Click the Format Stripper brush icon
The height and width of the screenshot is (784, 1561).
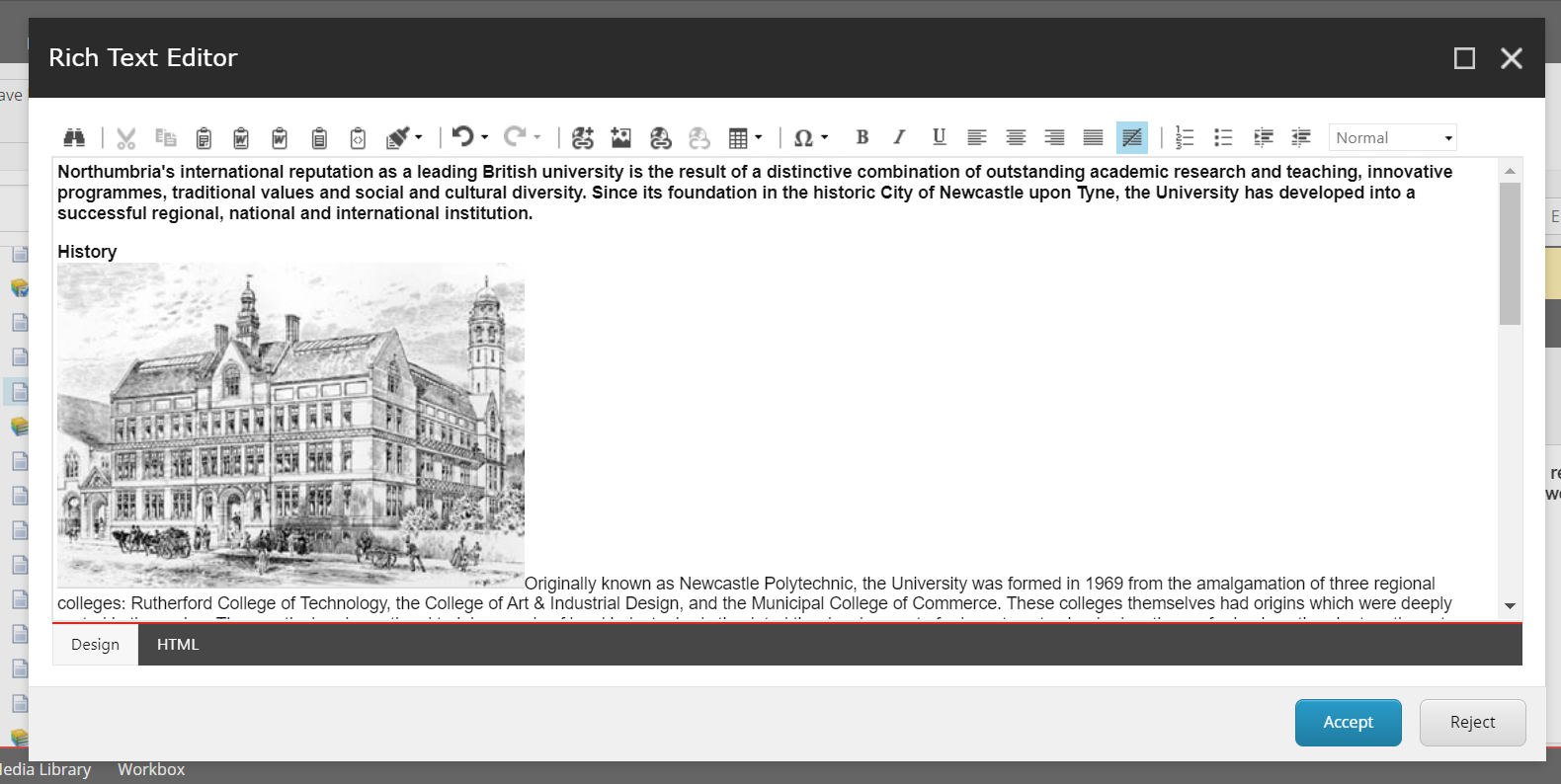coord(397,137)
